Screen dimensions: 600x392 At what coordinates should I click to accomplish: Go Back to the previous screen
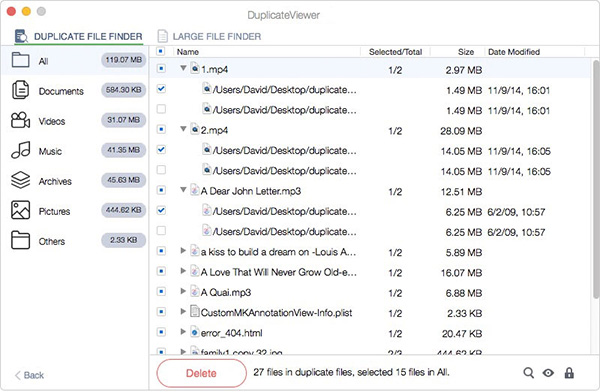pyautogui.click(x=29, y=375)
